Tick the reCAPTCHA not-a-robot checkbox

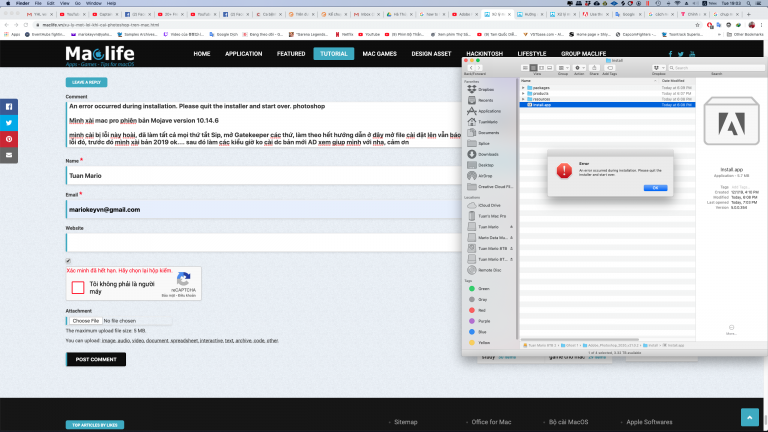pyautogui.click(x=78, y=288)
